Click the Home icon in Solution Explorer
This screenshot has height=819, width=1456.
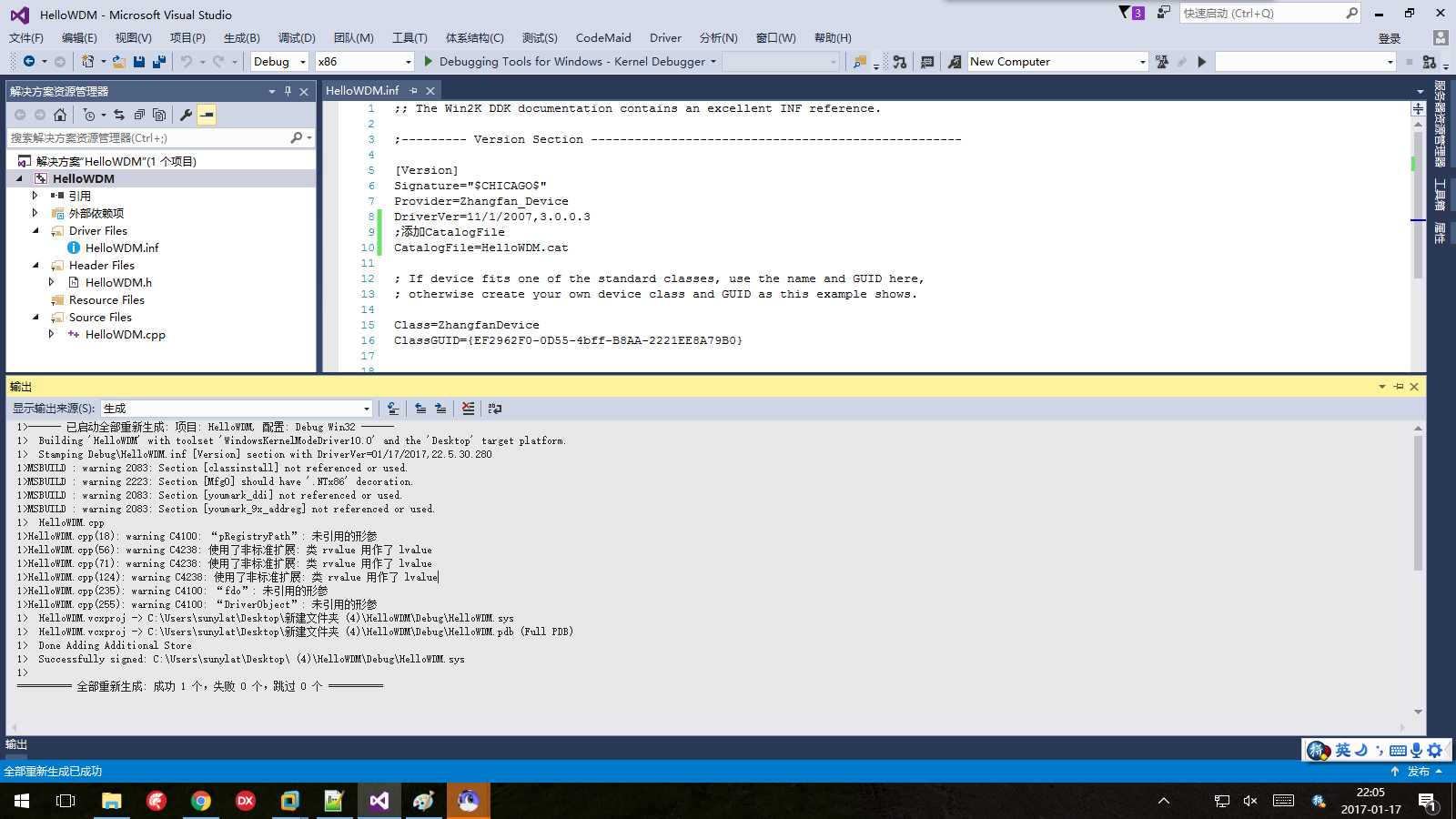click(60, 115)
